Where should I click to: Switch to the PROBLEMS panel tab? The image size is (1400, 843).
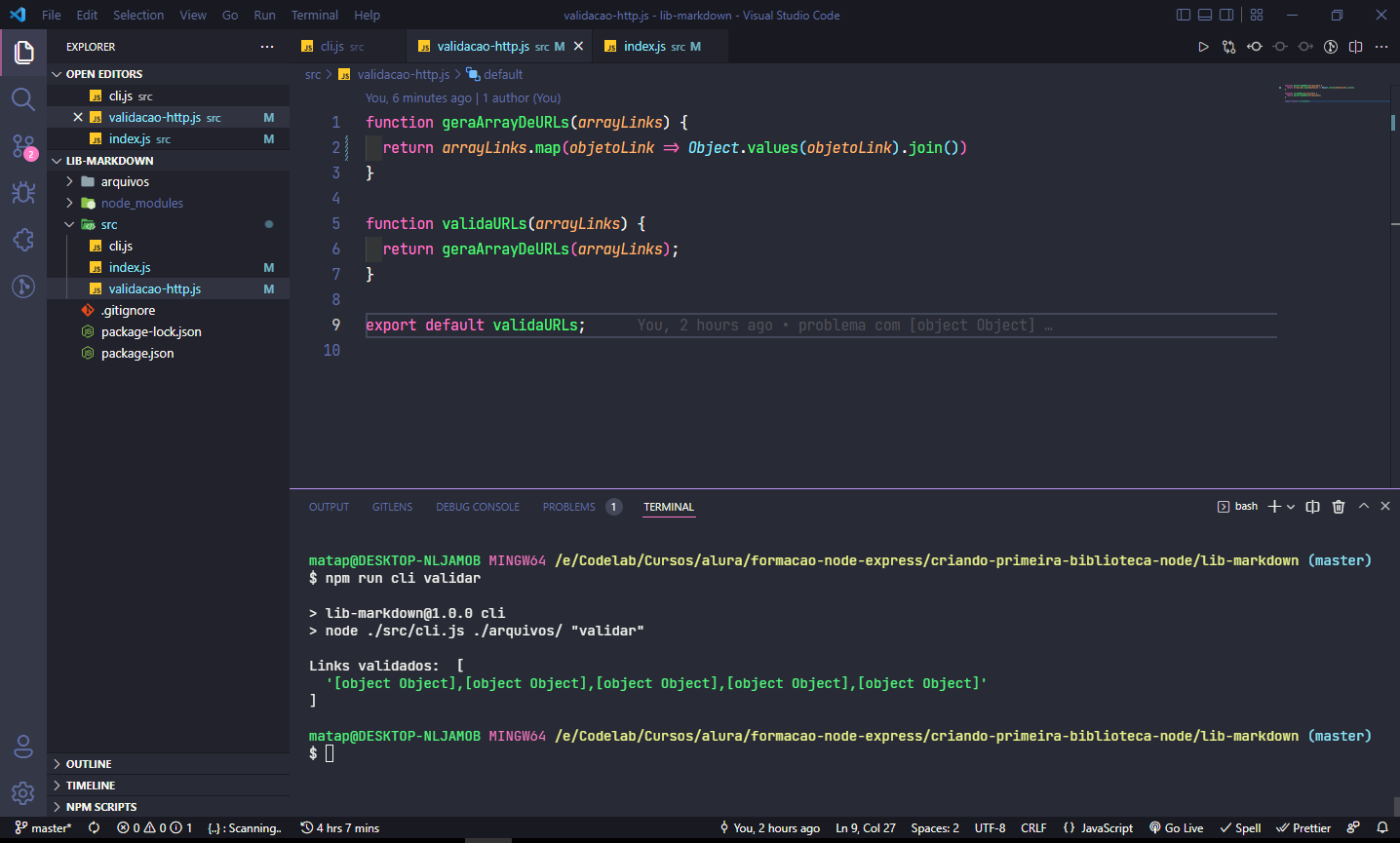(x=581, y=507)
